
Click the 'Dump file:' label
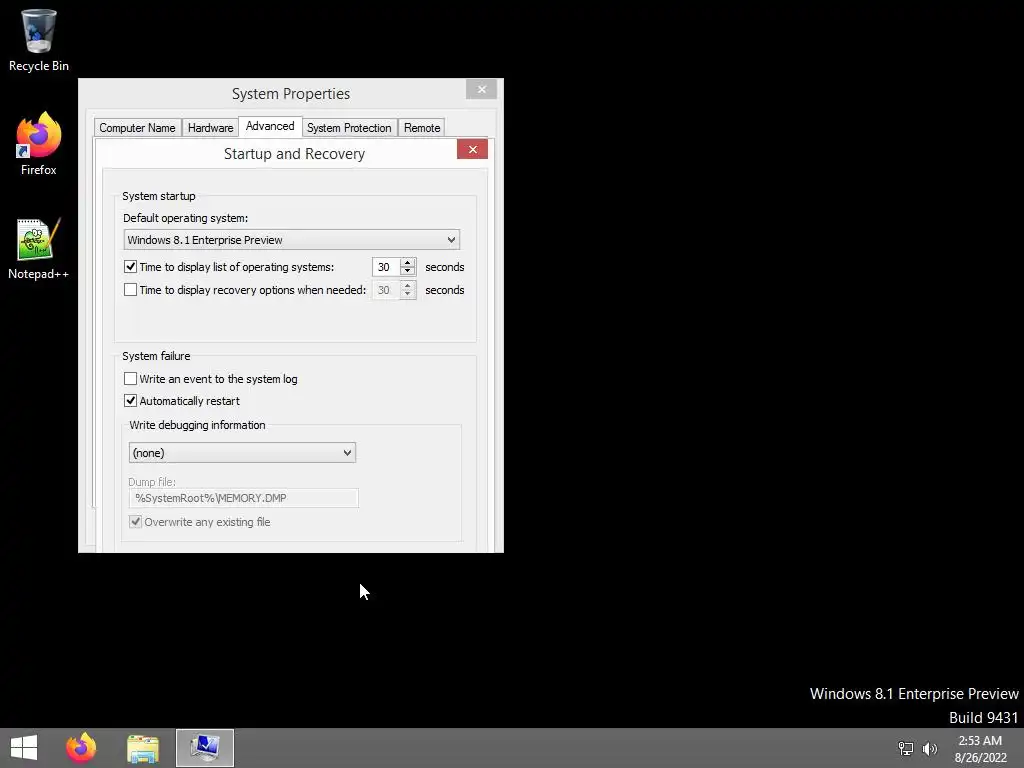(x=152, y=482)
